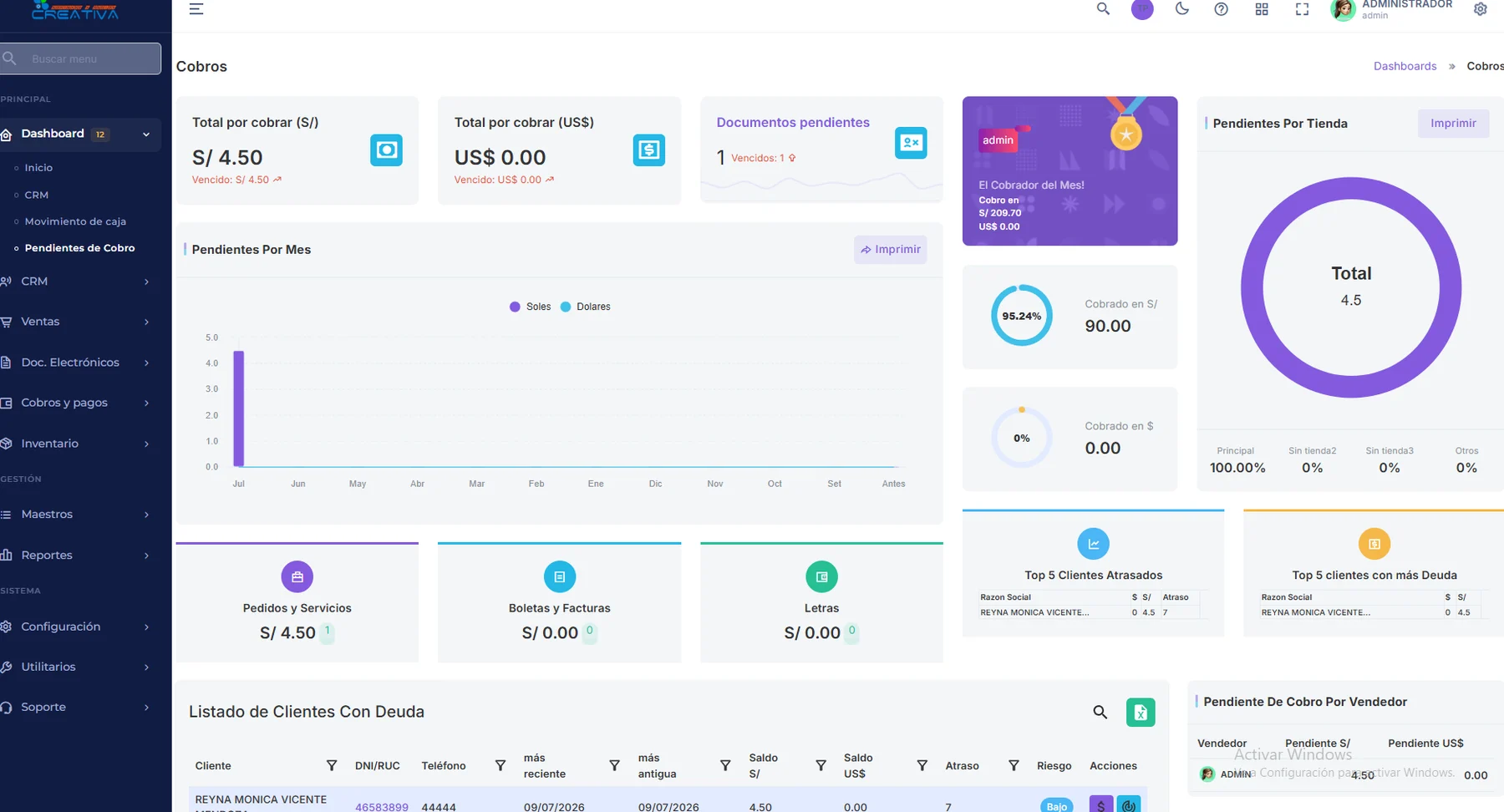The width and height of the screenshot is (1504, 812).
Task: Click the Boletas y Facturas icon
Action: point(560,576)
